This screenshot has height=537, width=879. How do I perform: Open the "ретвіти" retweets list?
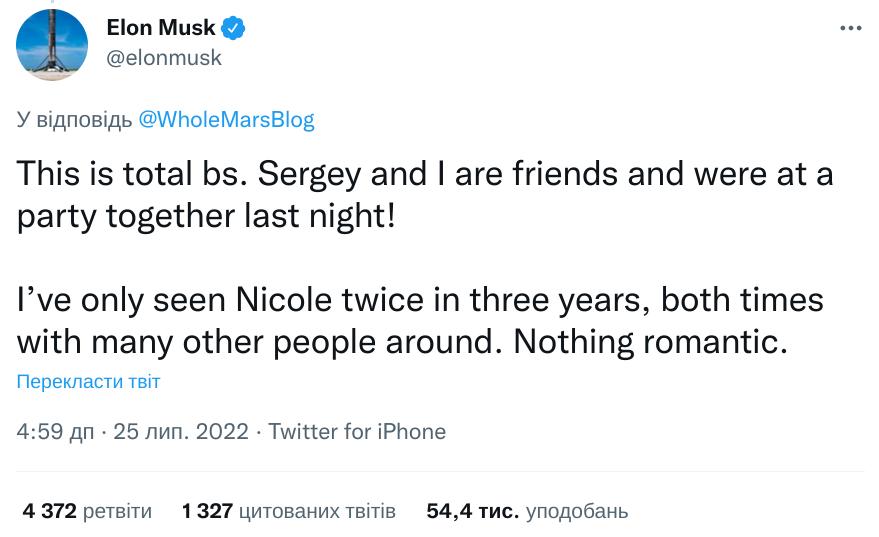(x=117, y=511)
